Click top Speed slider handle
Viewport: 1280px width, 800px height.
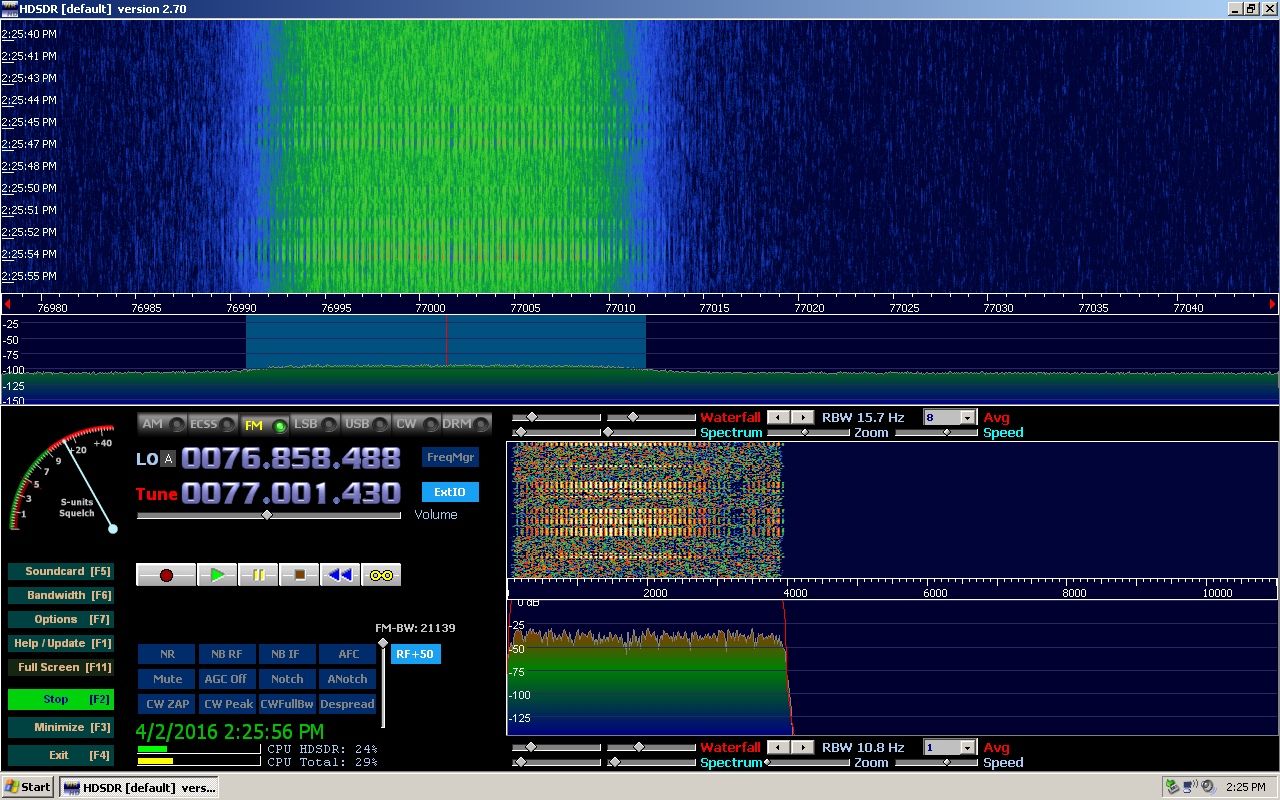946,432
